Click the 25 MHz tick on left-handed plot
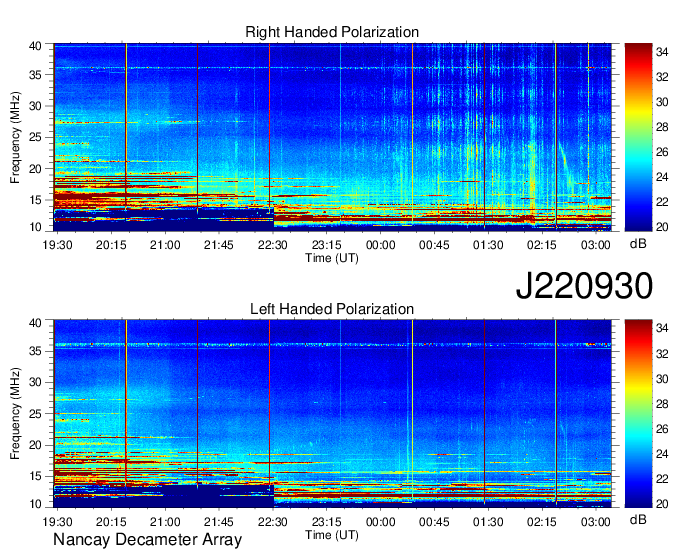680x552 pixels. [35, 414]
